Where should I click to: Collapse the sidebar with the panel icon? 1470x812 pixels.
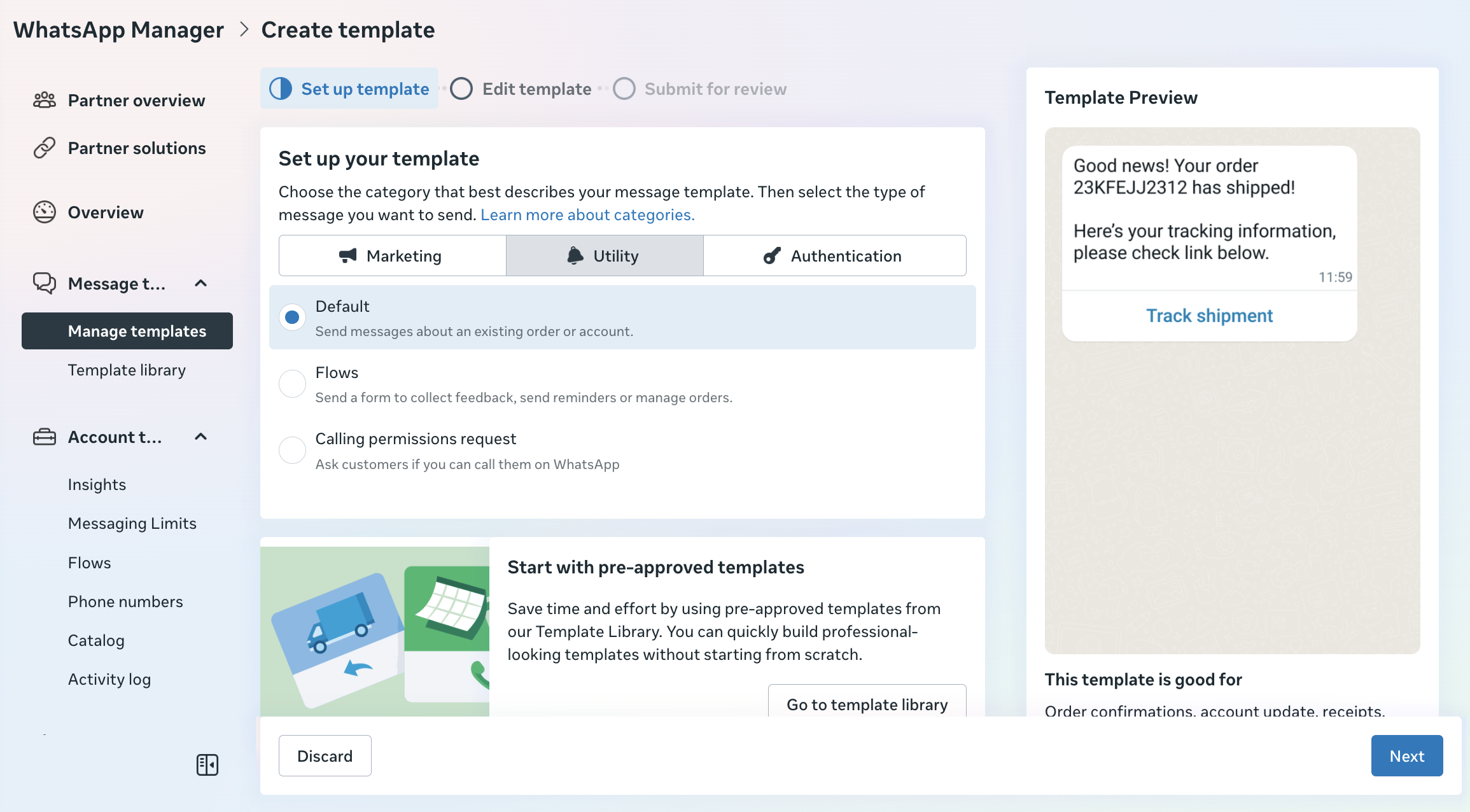pyautogui.click(x=207, y=764)
